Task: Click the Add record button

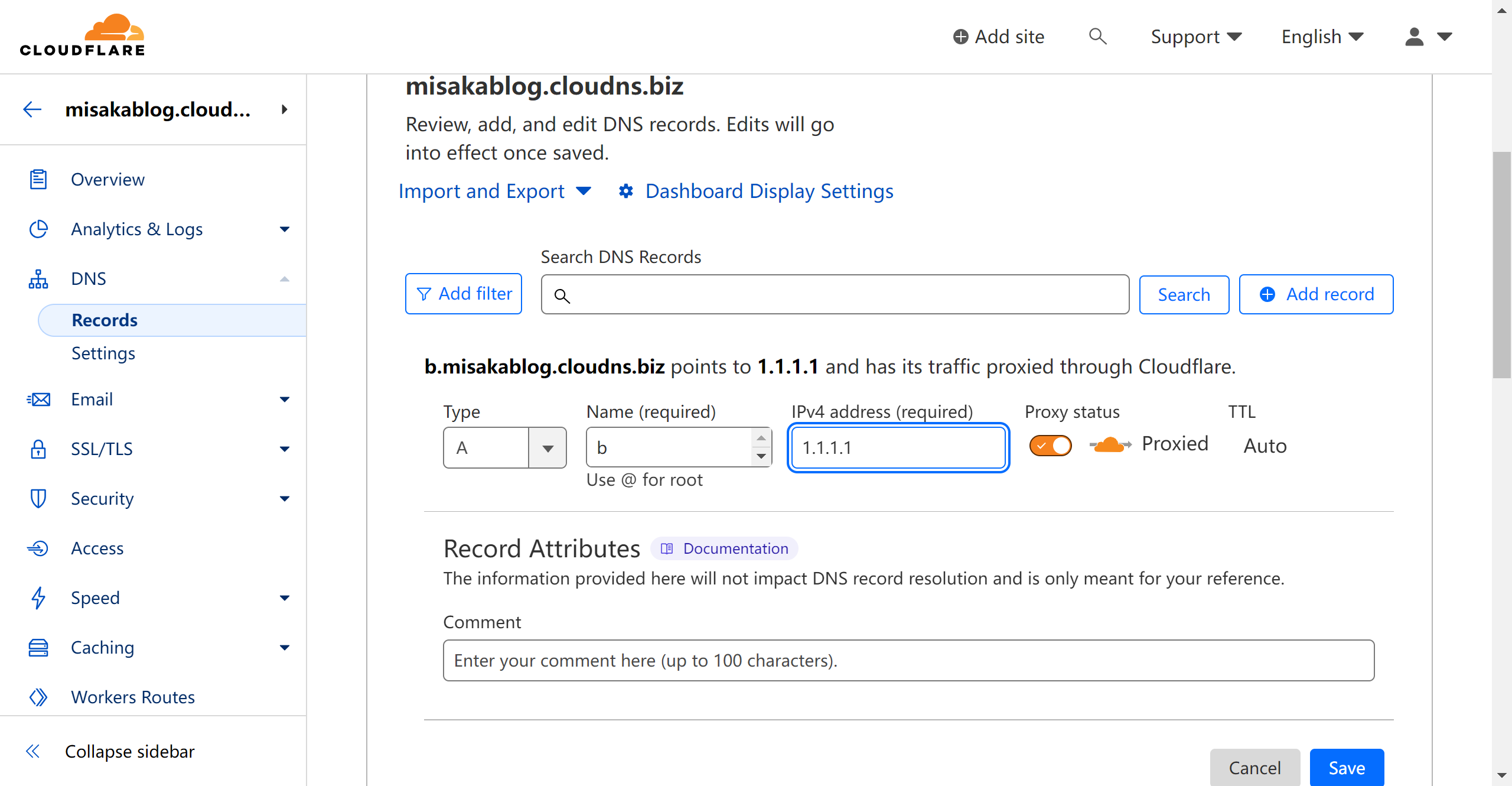Action: (x=1316, y=294)
